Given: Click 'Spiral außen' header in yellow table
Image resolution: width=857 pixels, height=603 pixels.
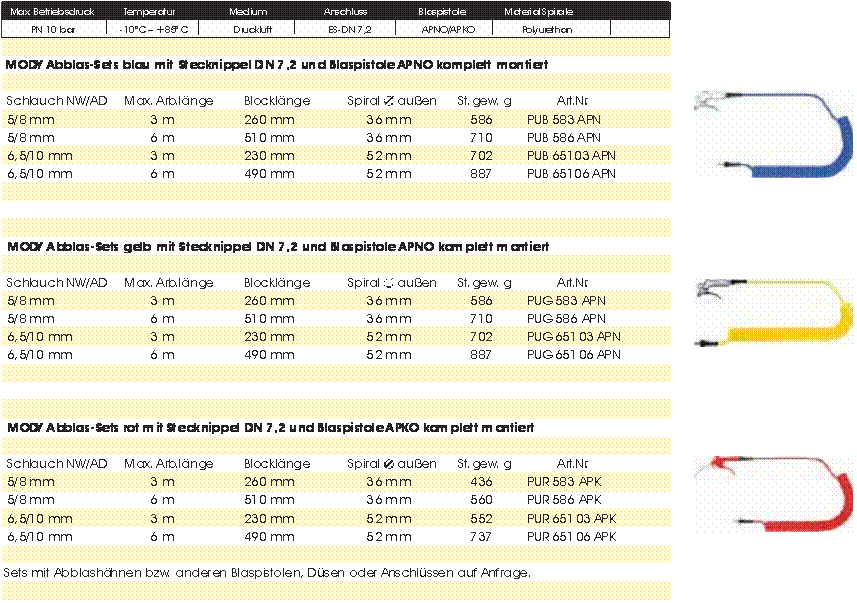Looking at the screenshot, I should pos(392,283).
